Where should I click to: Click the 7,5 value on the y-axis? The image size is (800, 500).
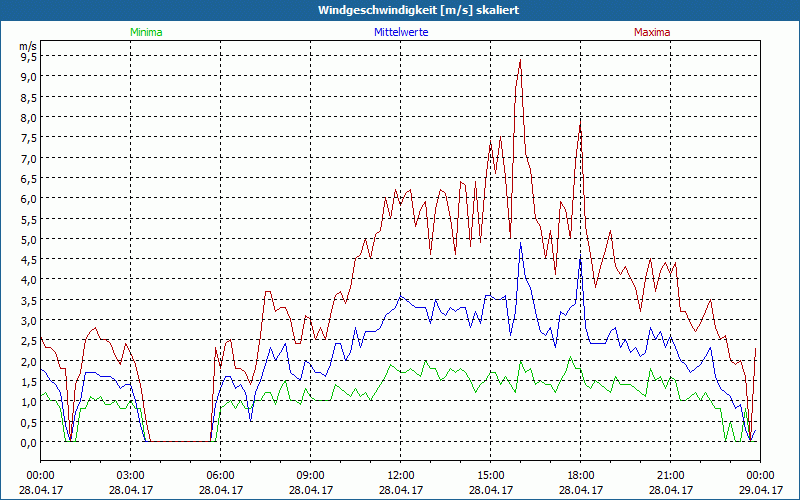click(x=29, y=138)
